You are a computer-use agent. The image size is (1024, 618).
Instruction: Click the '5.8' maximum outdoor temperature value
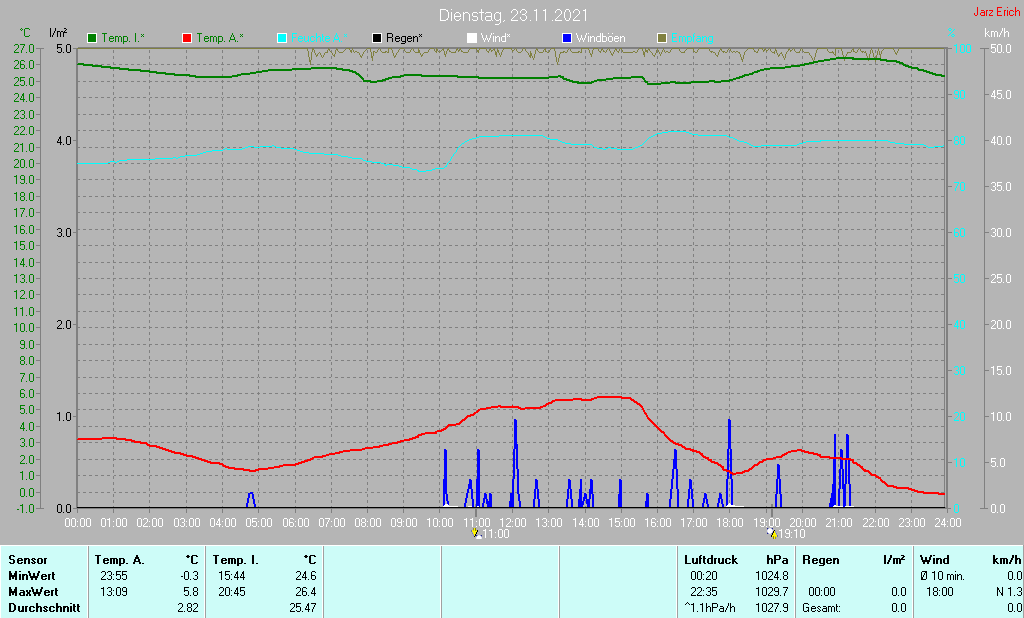(191, 592)
